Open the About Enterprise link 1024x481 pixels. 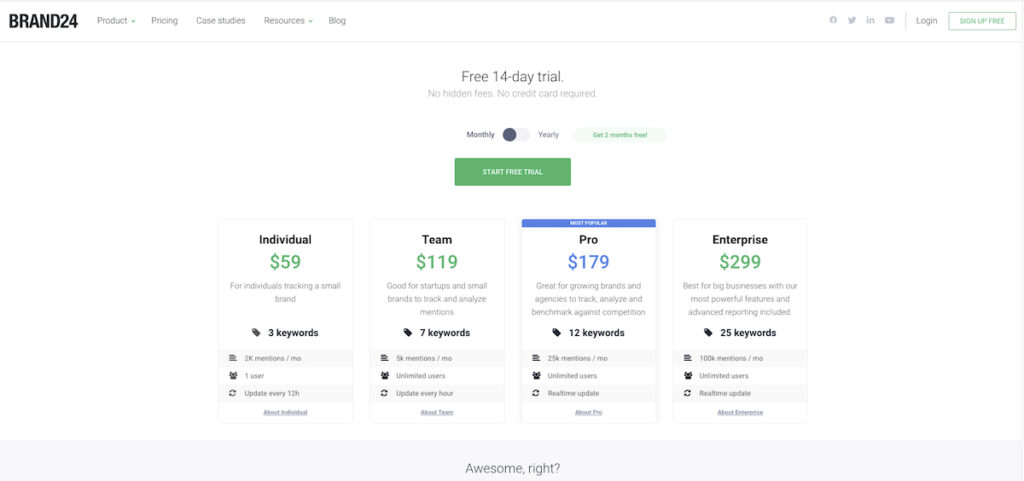click(740, 412)
